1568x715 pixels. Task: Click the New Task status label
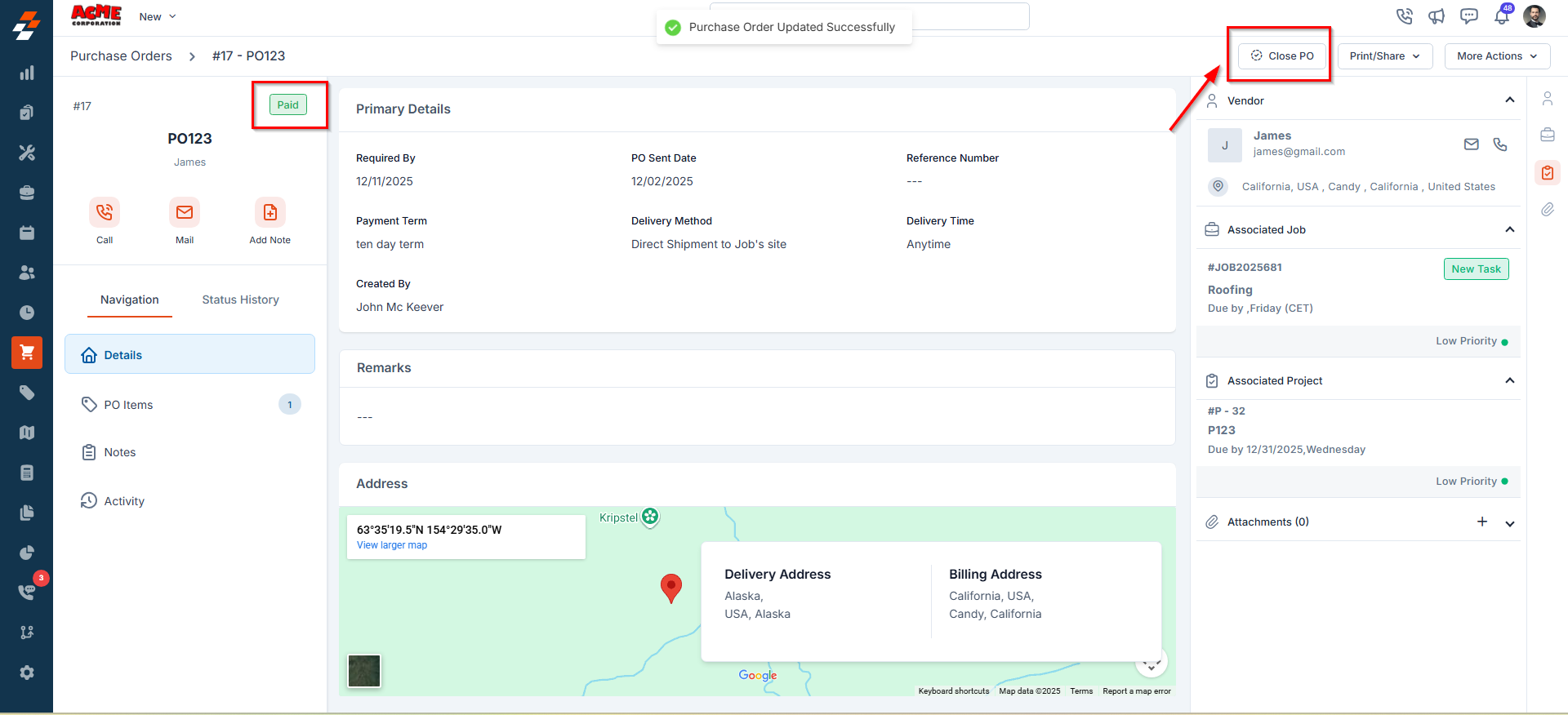[1476, 269]
